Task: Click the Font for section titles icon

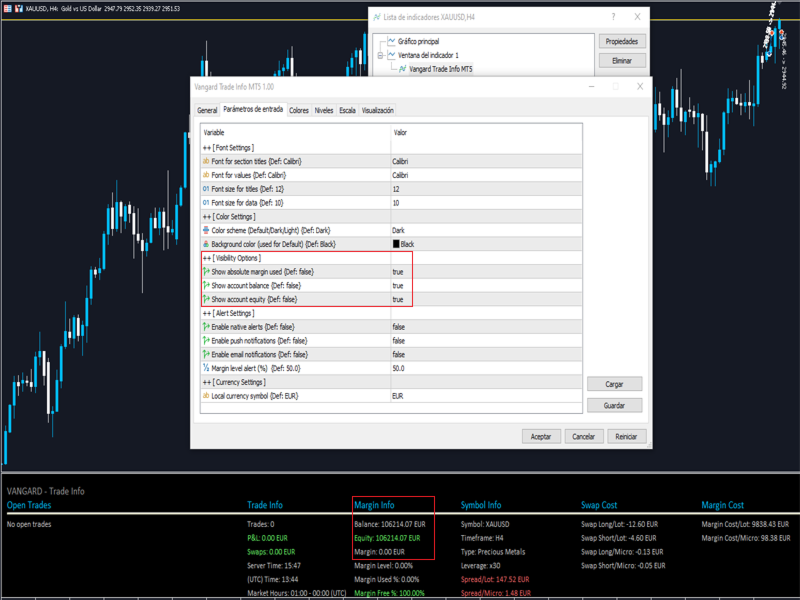Action: [x=206, y=161]
